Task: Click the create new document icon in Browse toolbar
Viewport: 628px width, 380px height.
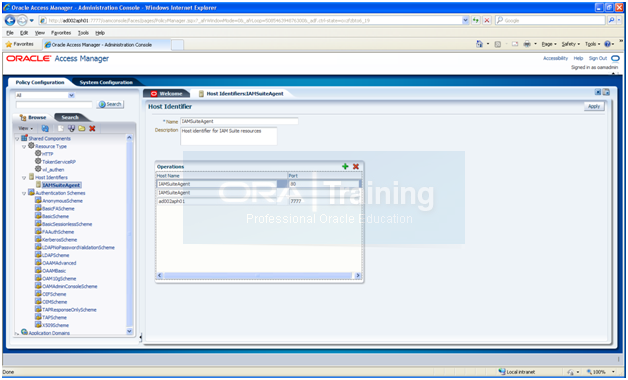Action: coord(60,129)
